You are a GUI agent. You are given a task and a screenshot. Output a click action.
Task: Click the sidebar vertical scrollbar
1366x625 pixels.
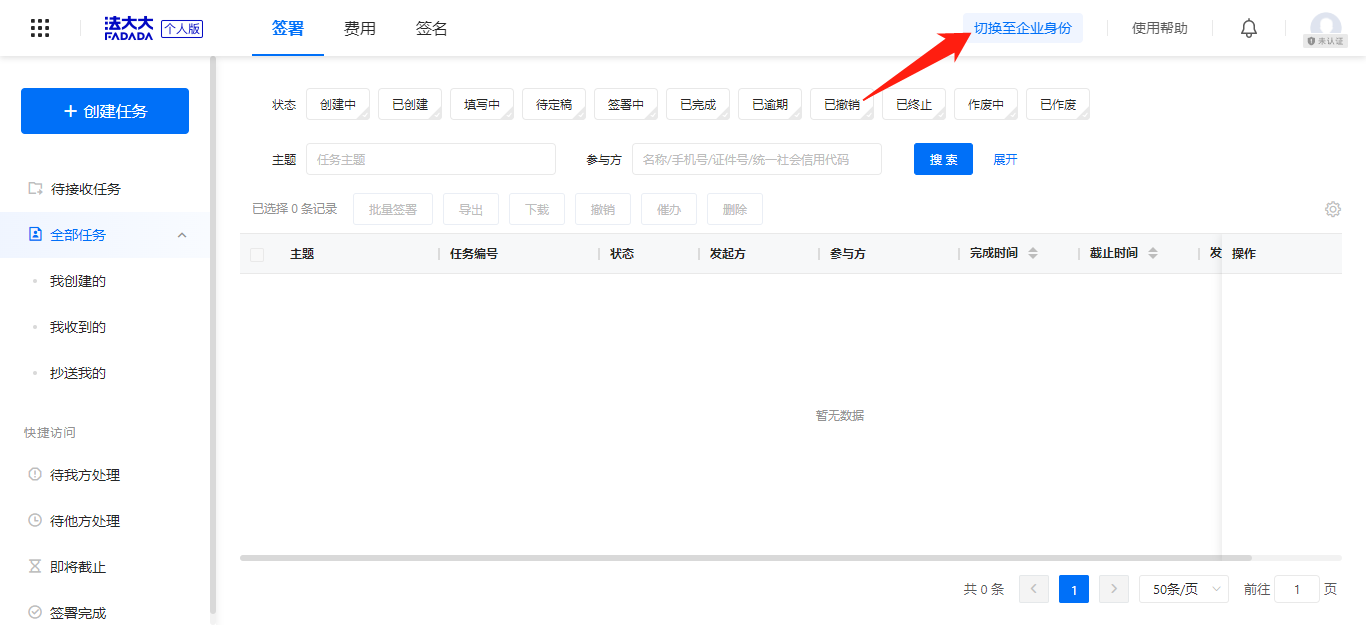tap(212, 335)
